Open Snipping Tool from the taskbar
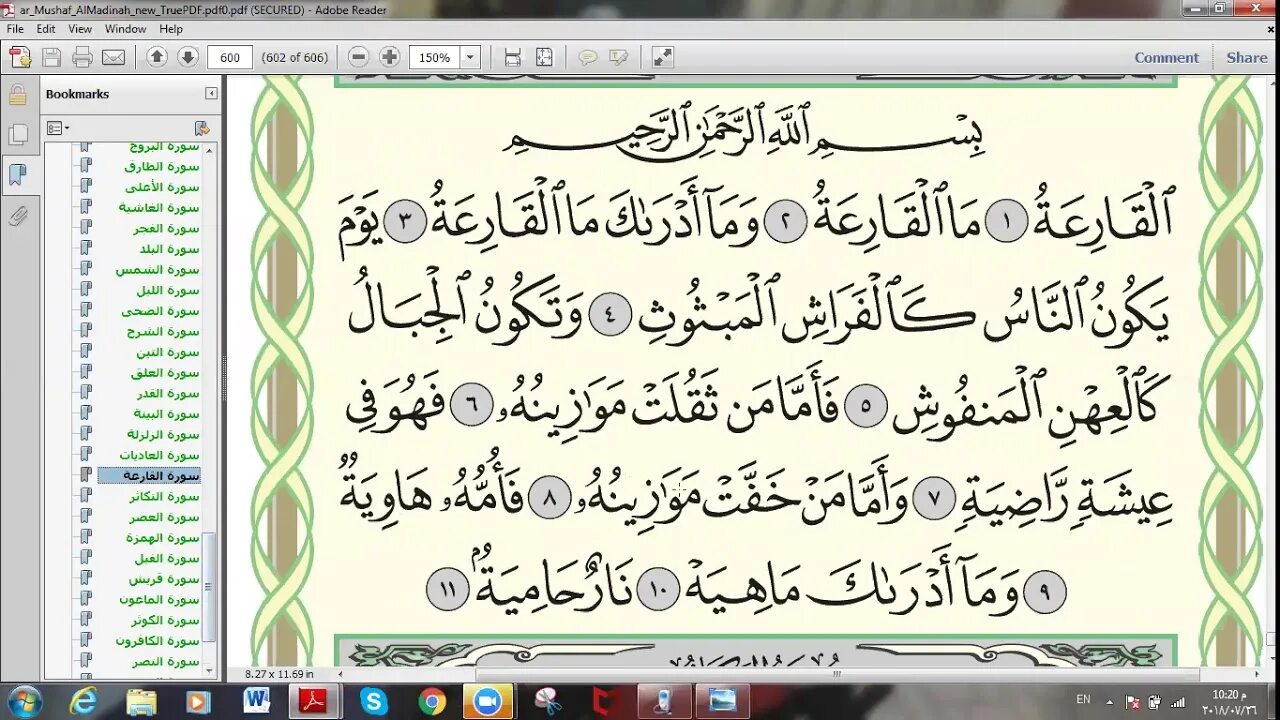The height and width of the screenshot is (720, 1280). click(548, 701)
